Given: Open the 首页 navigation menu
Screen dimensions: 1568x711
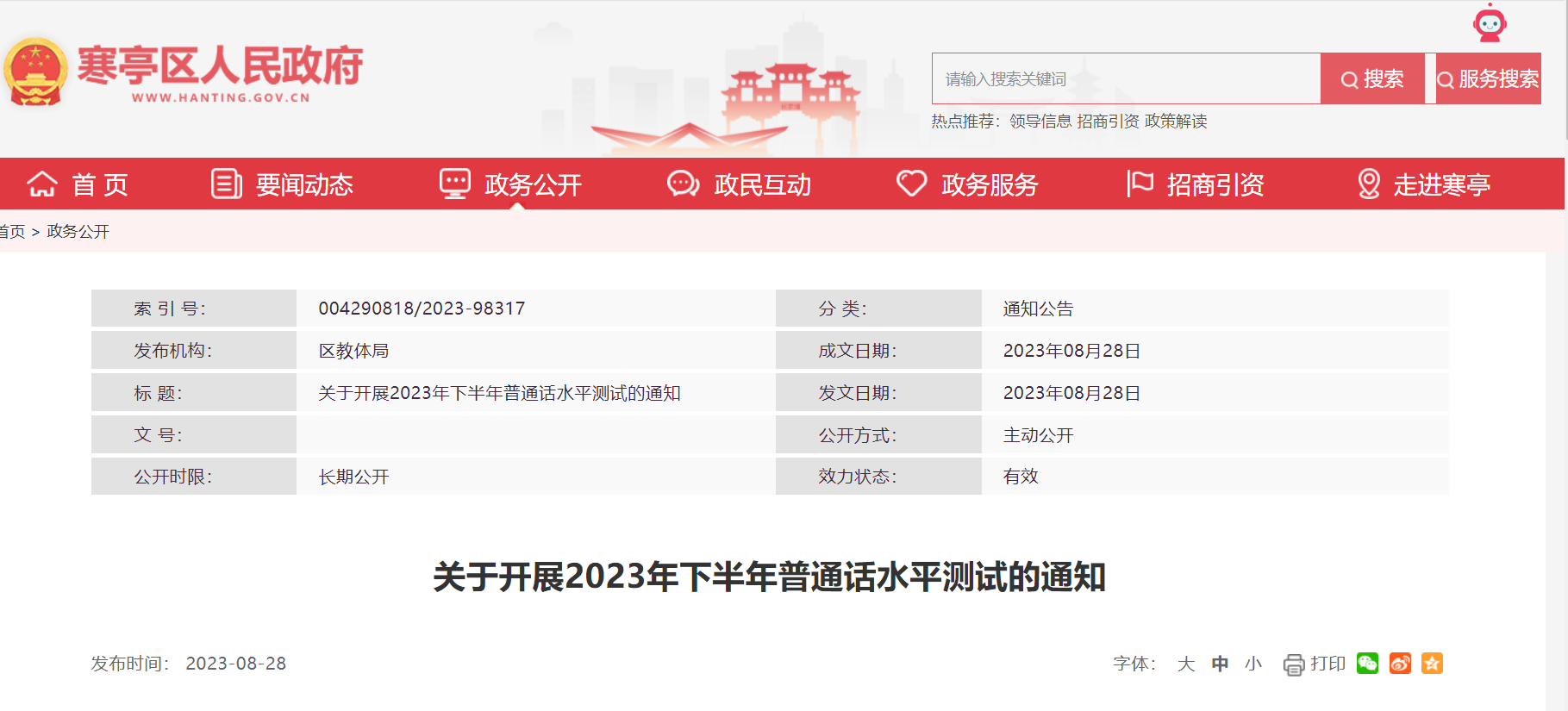Looking at the screenshot, I should [100, 184].
